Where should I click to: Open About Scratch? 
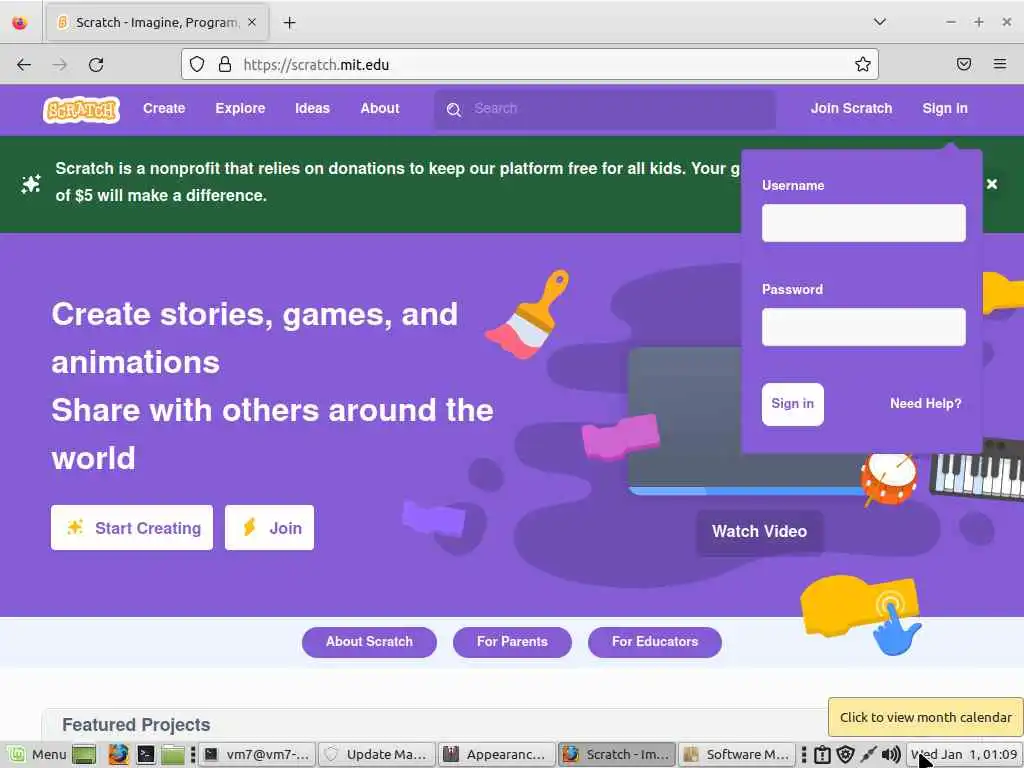coord(369,642)
